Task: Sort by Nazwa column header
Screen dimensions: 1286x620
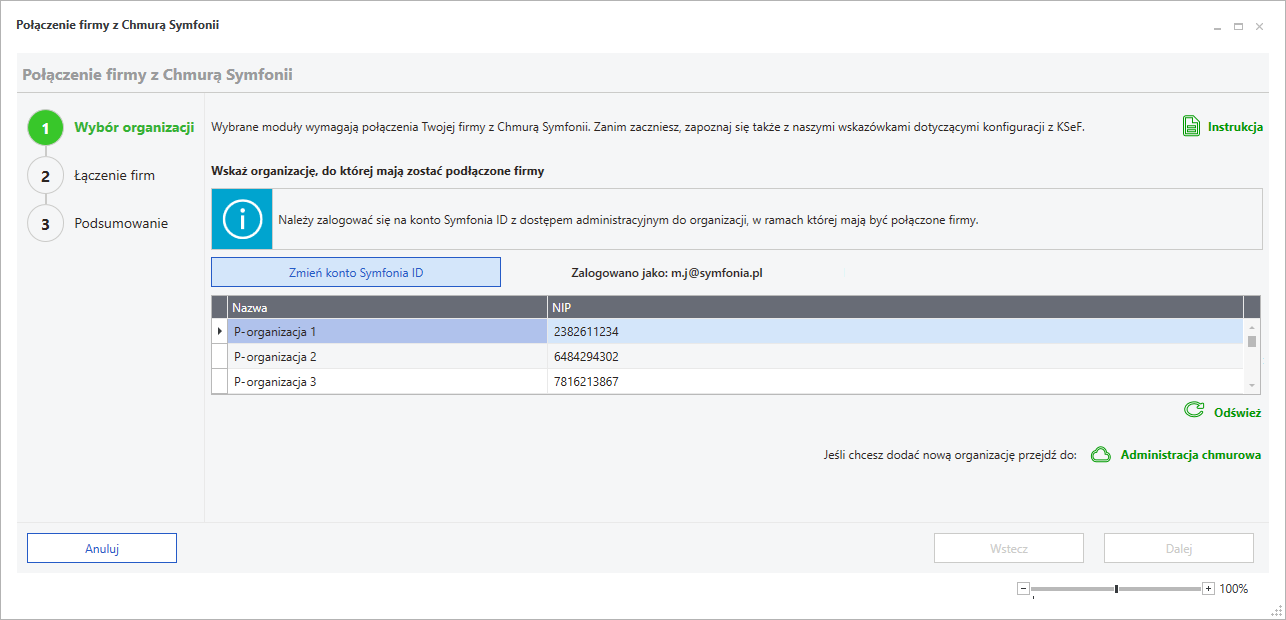Action: [x=387, y=307]
